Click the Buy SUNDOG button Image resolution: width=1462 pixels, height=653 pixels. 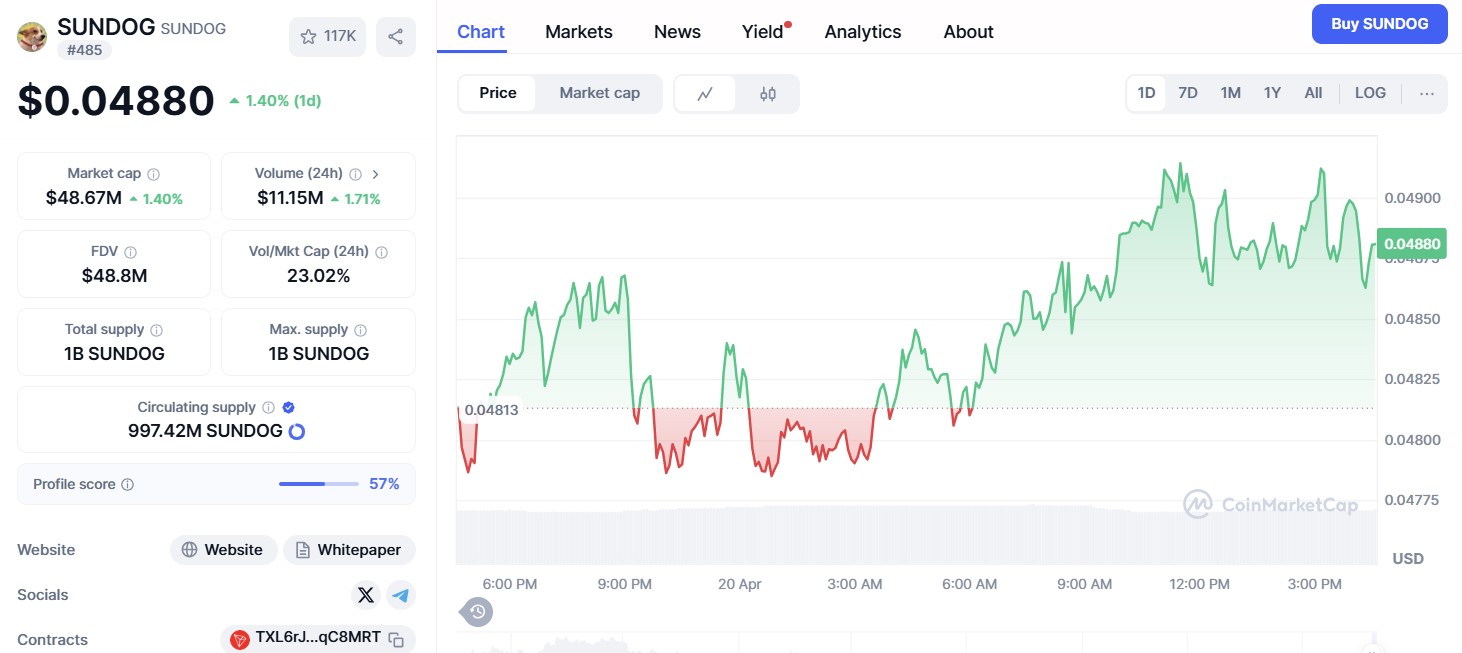[x=1379, y=24]
